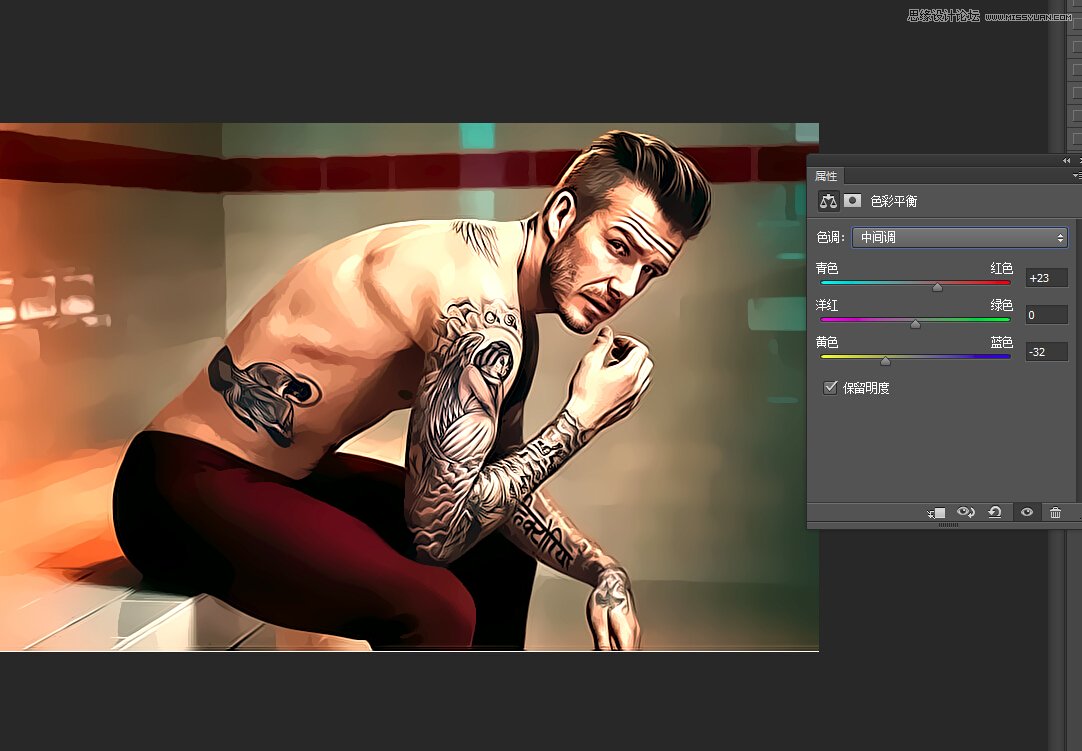The width and height of the screenshot is (1082, 751).
Task: Click the 黄色–蓝色 slider handle
Action: [885, 361]
